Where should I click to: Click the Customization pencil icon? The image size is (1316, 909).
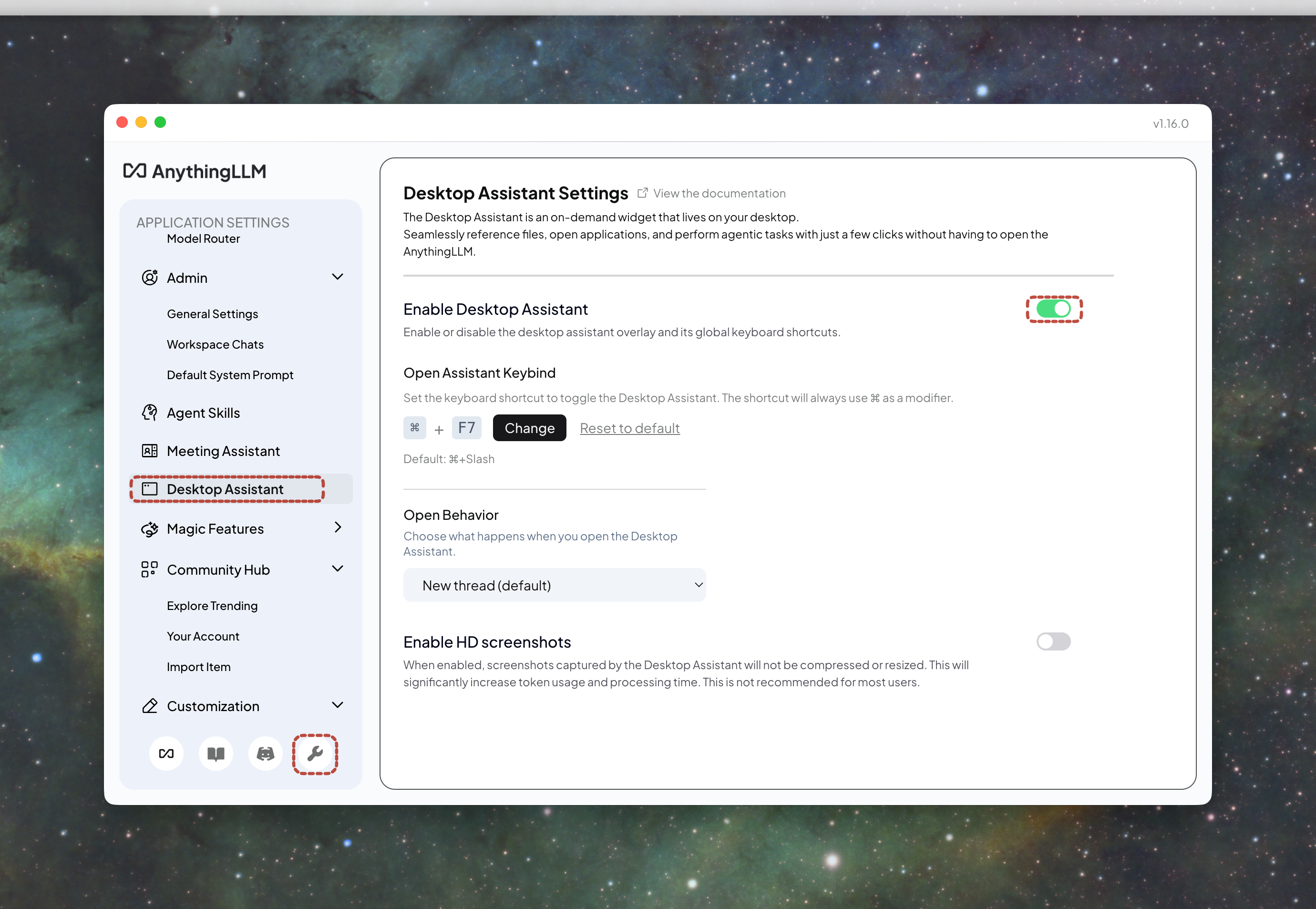pyautogui.click(x=149, y=706)
